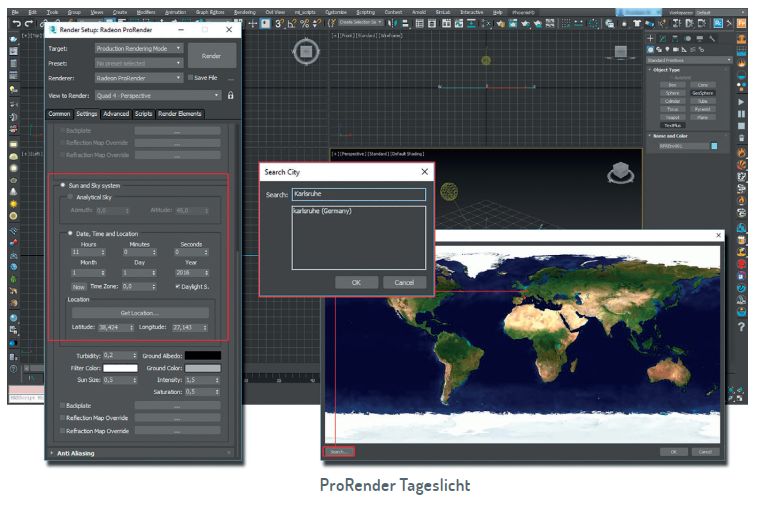757x505 pixels.
Task: Select the Sun and Sky system radio button
Action: coord(63,185)
